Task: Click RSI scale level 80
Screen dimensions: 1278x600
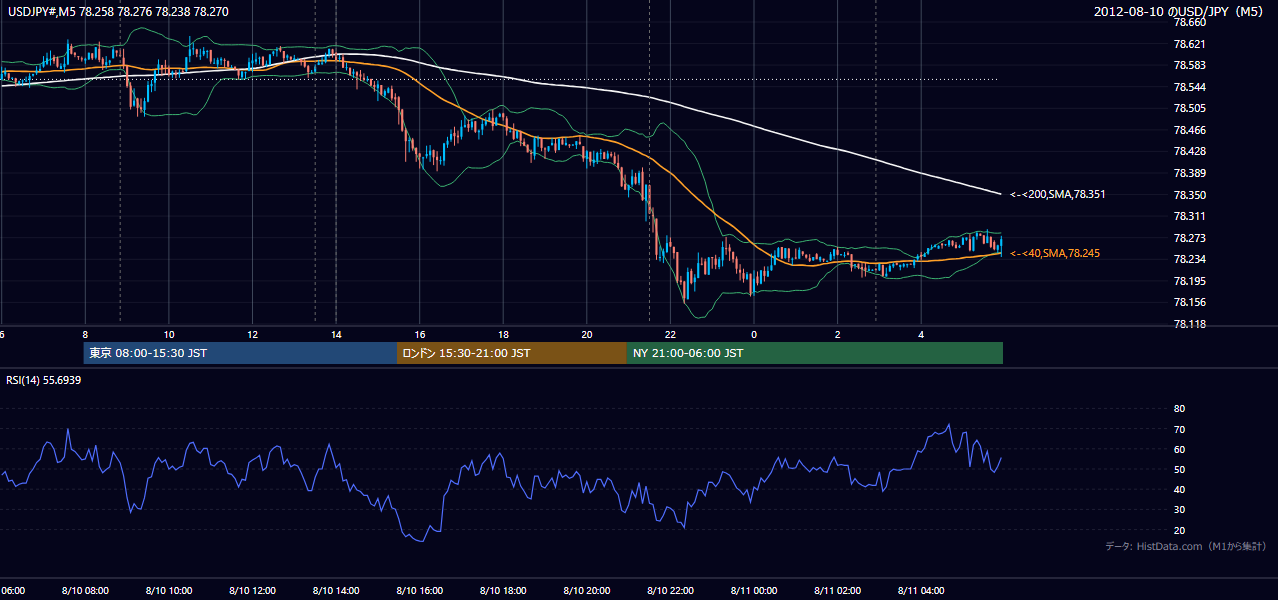Action: (1179, 409)
